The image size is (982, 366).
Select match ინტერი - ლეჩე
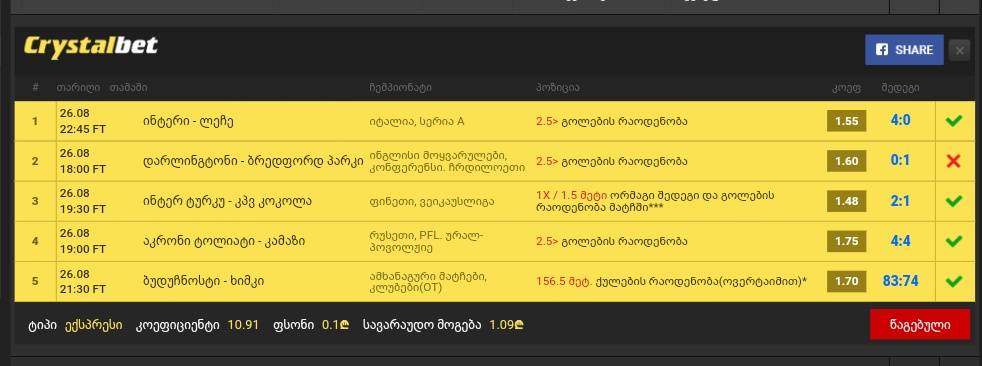coord(188,122)
